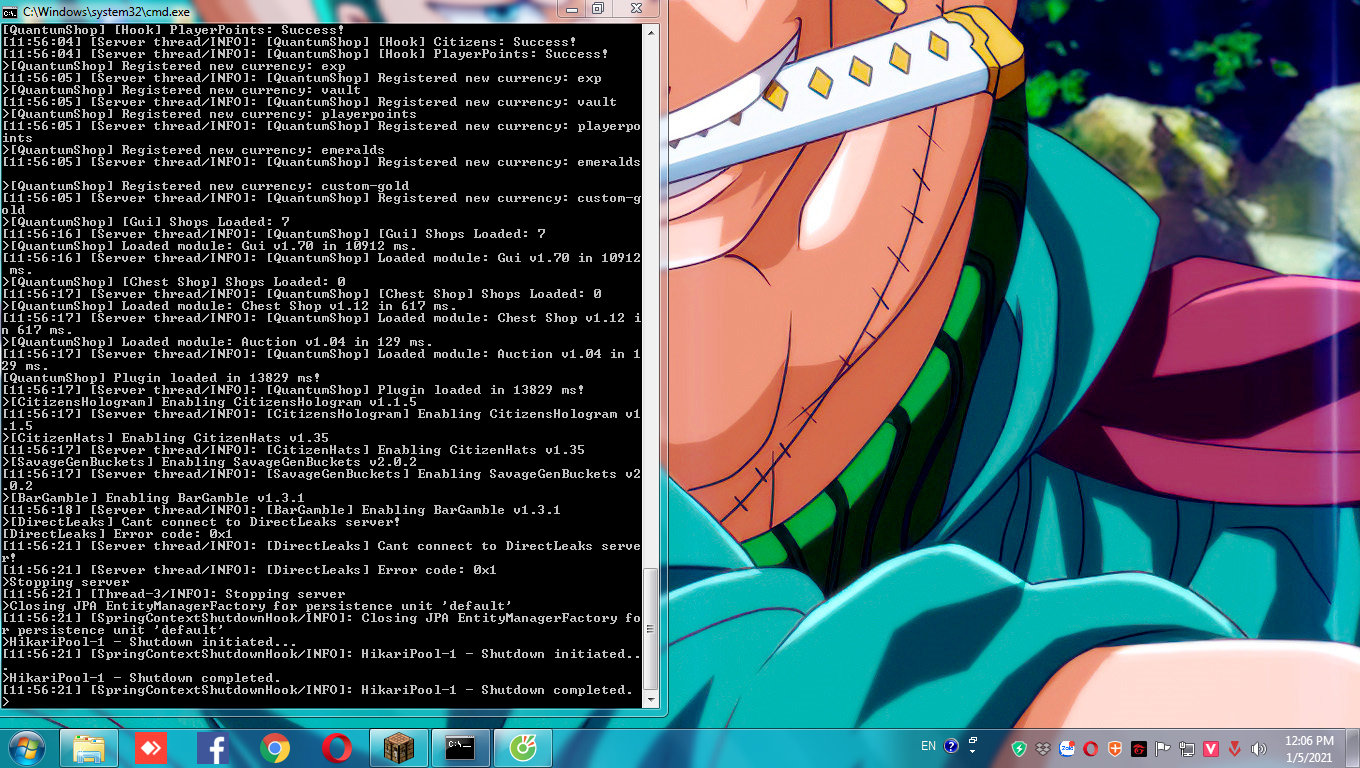Click the console scrollbar up arrow
Screen dimensions: 1360x768
point(651,33)
